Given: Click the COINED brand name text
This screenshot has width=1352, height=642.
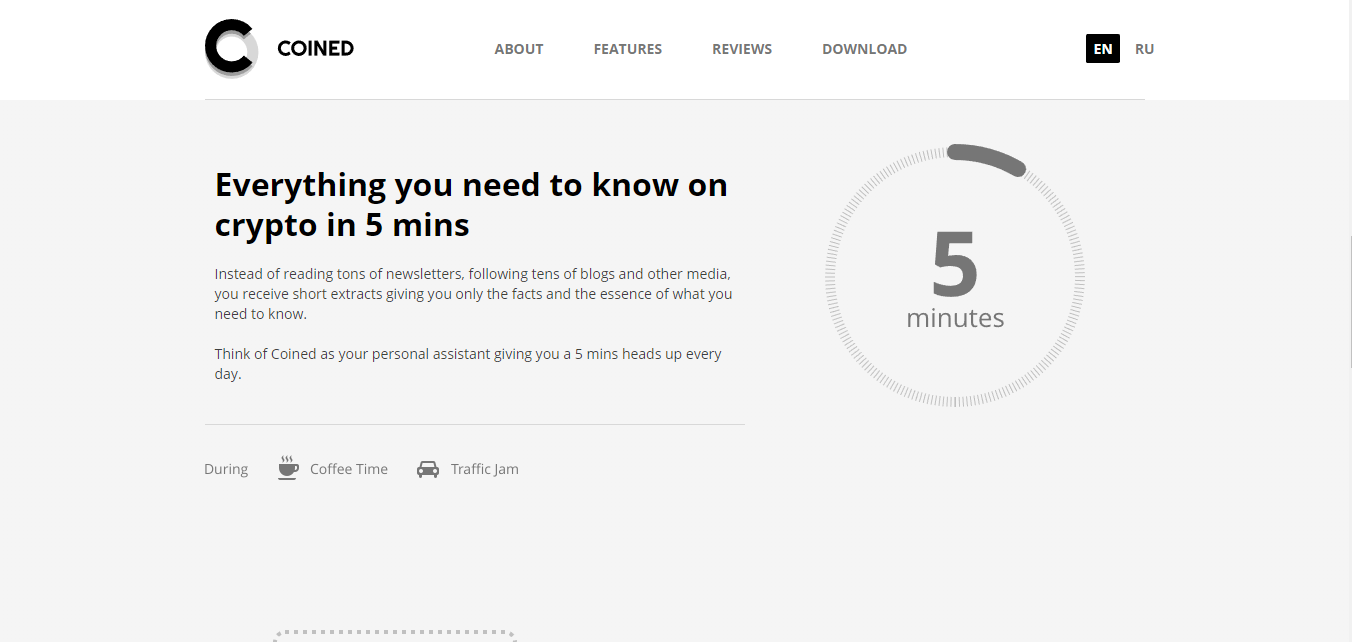Looking at the screenshot, I should tap(316, 49).
